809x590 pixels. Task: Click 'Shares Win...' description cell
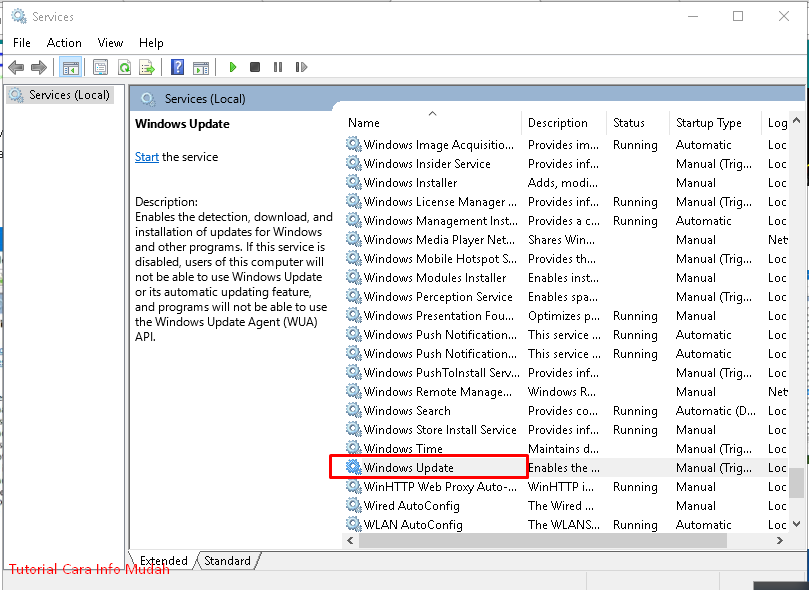561,239
